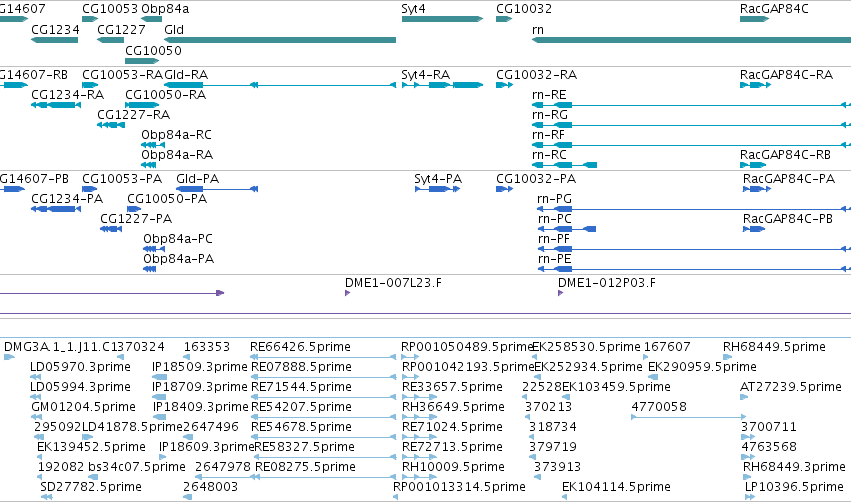
Task: Select the RacGAP84C gene label
Action: [x=774, y=9]
